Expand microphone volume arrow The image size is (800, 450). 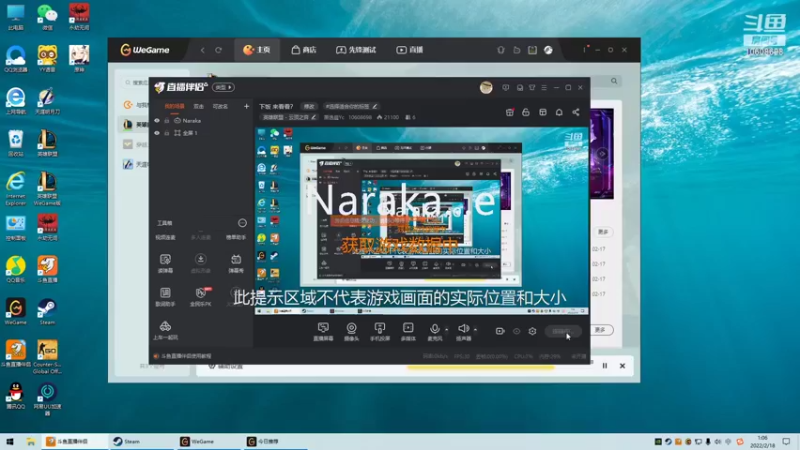click(446, 330)
